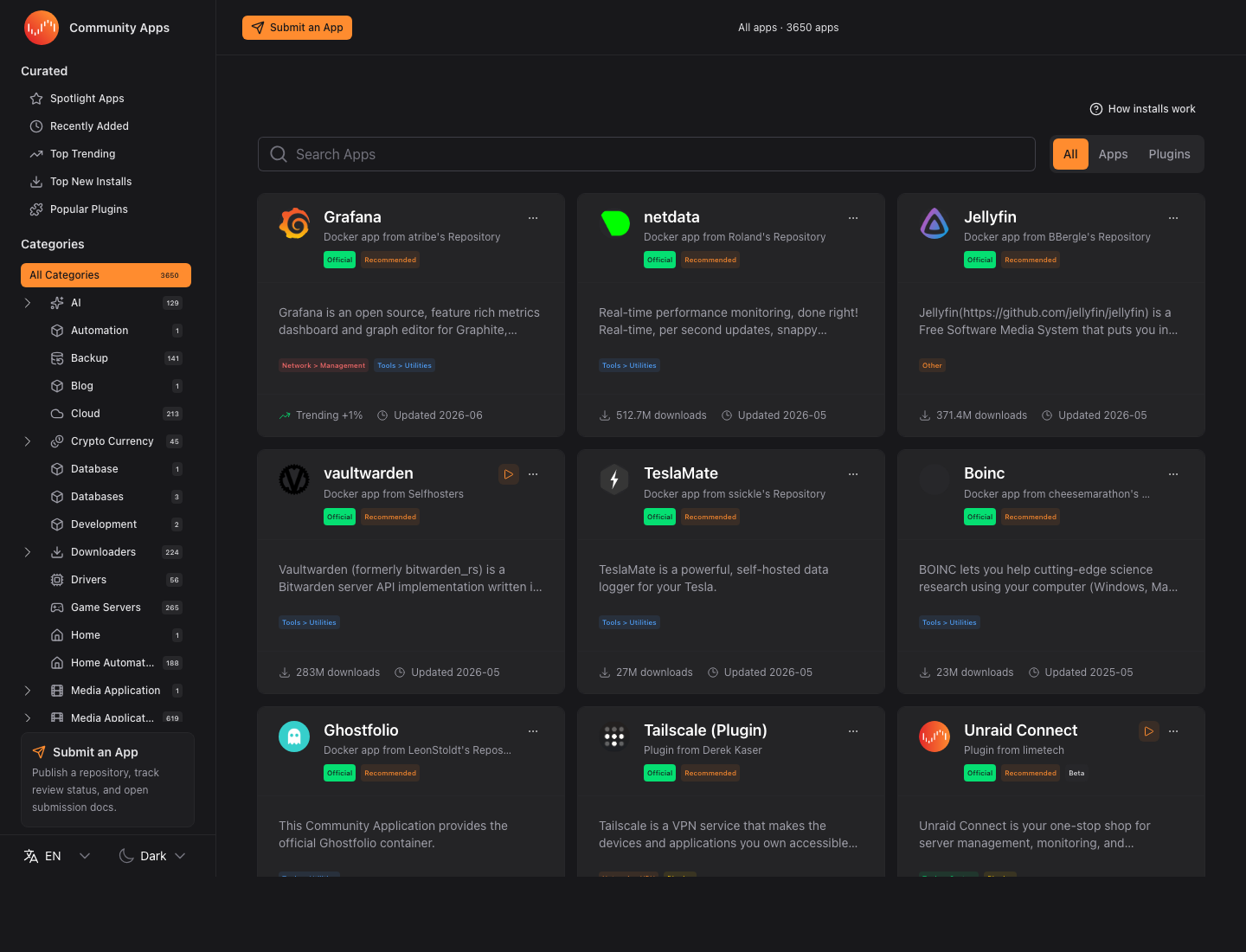The height and width of the screenshot is (952, 1246).
Task: Click Grafana Trending +1% text
Action: (x=329, y=415)
